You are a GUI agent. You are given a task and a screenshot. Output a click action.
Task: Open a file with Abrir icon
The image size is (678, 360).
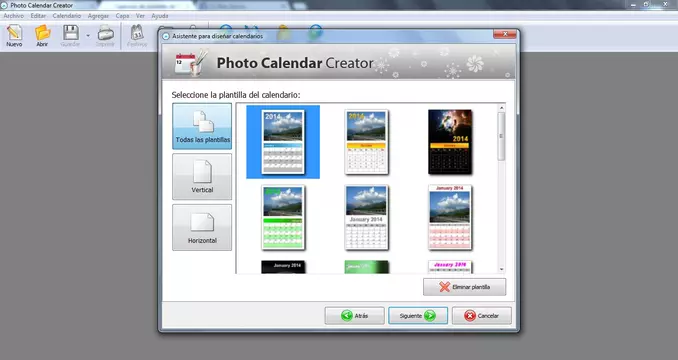42,35
